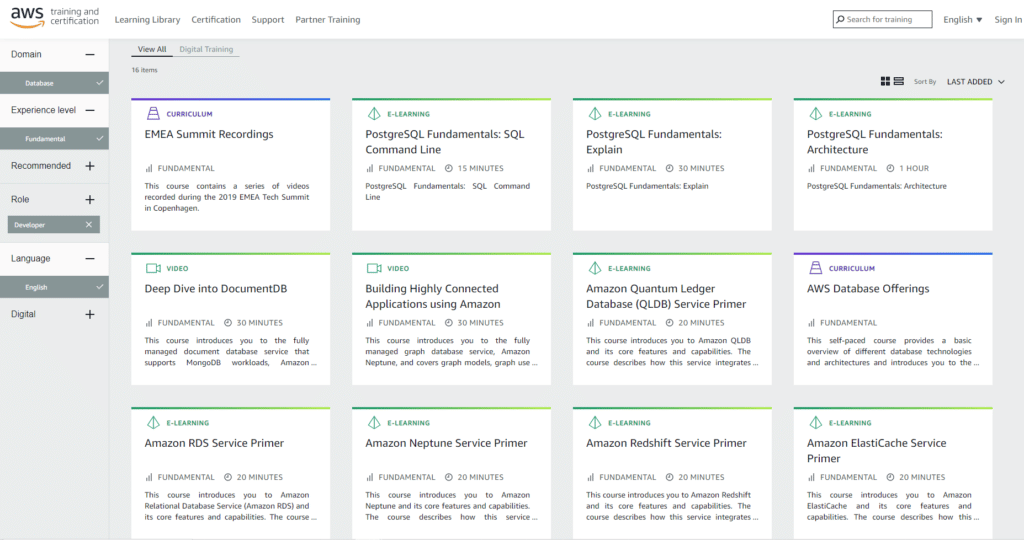Click video icon on Deep Dive into DocumentDB

click(153, 268)
